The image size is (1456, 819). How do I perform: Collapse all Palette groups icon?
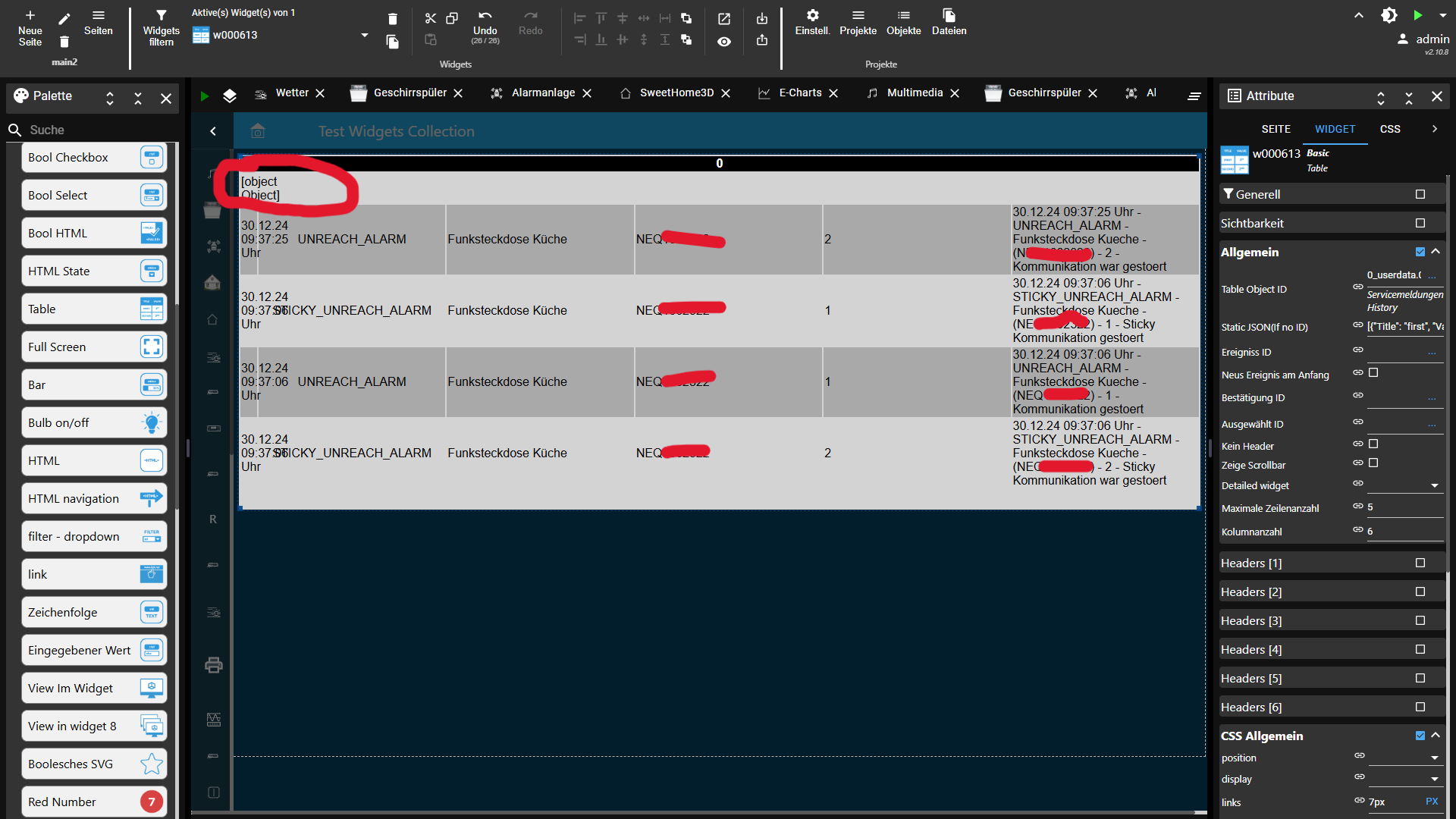(x=138, y=98)
